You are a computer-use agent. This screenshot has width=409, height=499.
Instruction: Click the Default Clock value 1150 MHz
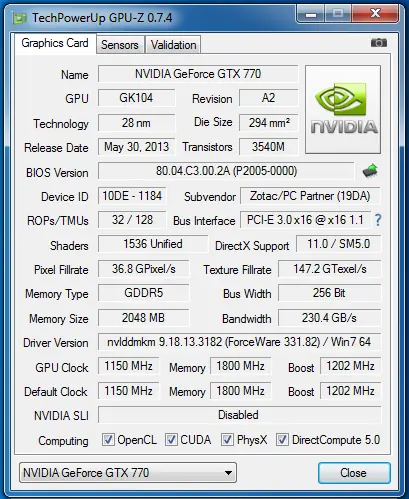pos(128,391)
